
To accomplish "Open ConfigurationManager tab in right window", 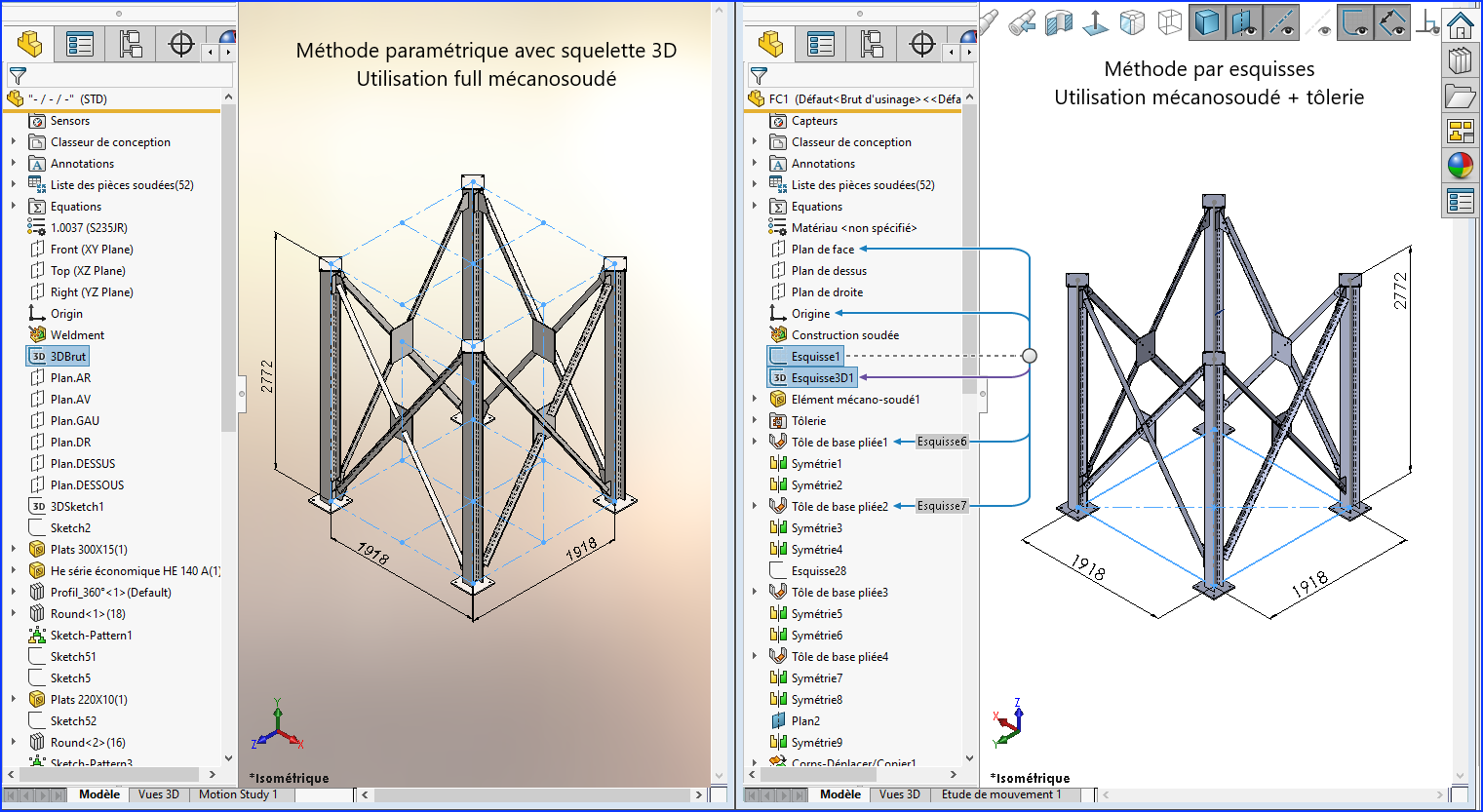I will [x=872, y=44].
